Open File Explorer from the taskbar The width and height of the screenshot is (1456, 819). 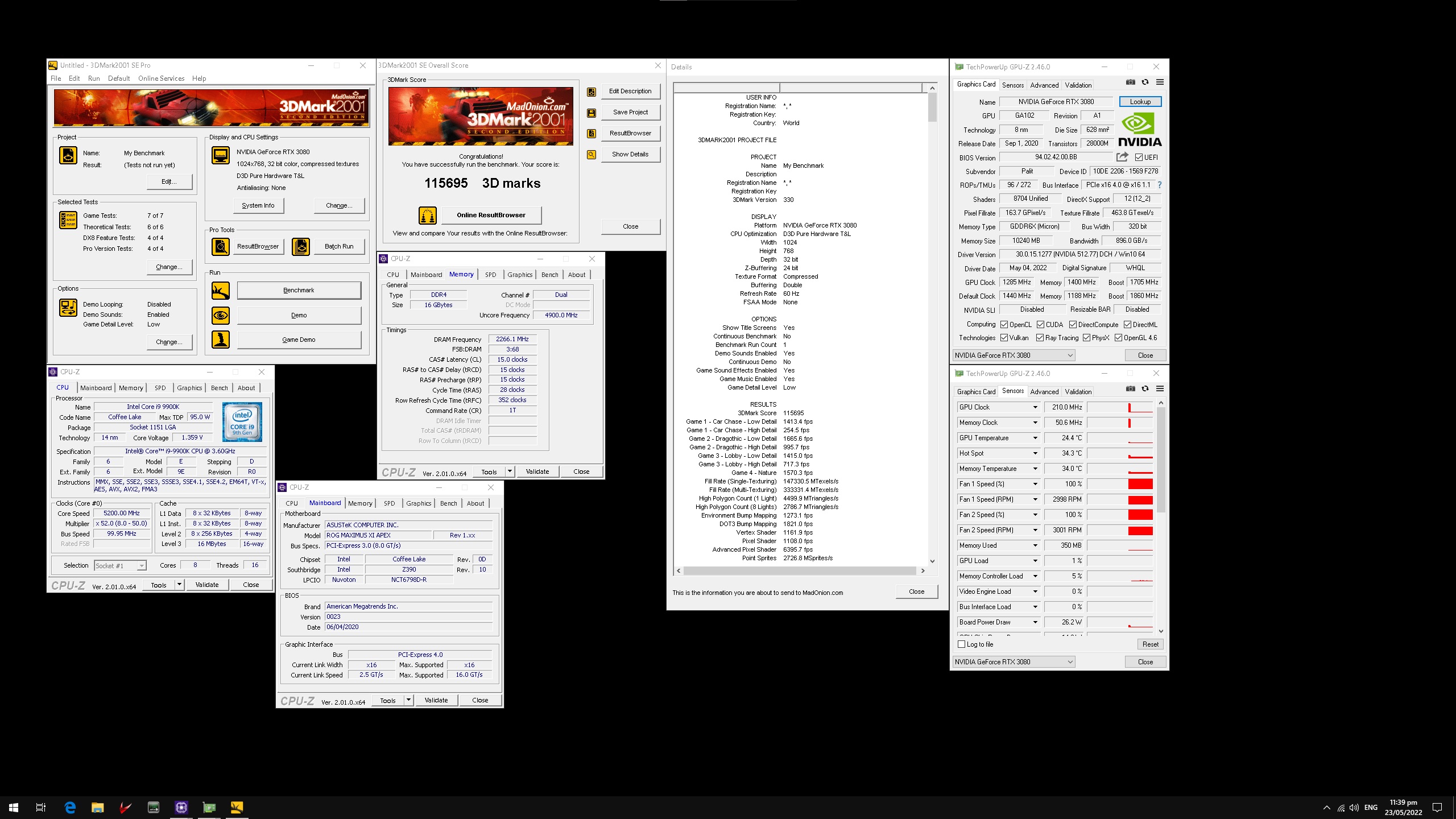pos(98,807)
